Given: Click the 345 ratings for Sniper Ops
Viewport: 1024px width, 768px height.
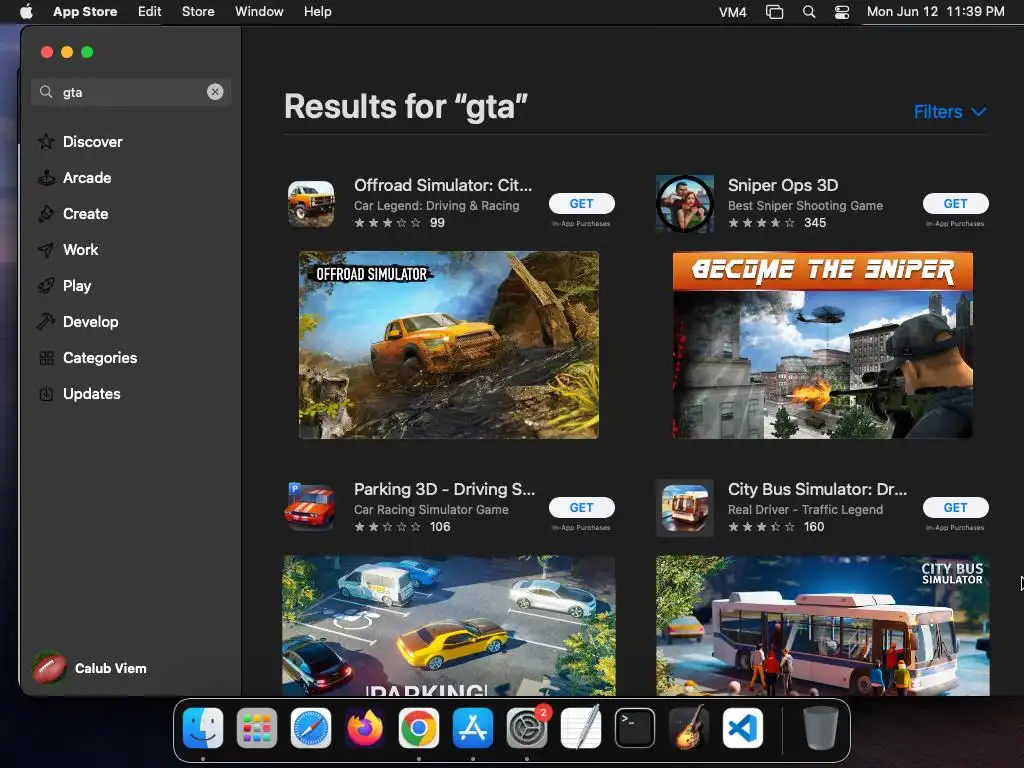Looking at the screenshot, I should tap(815, 223).
